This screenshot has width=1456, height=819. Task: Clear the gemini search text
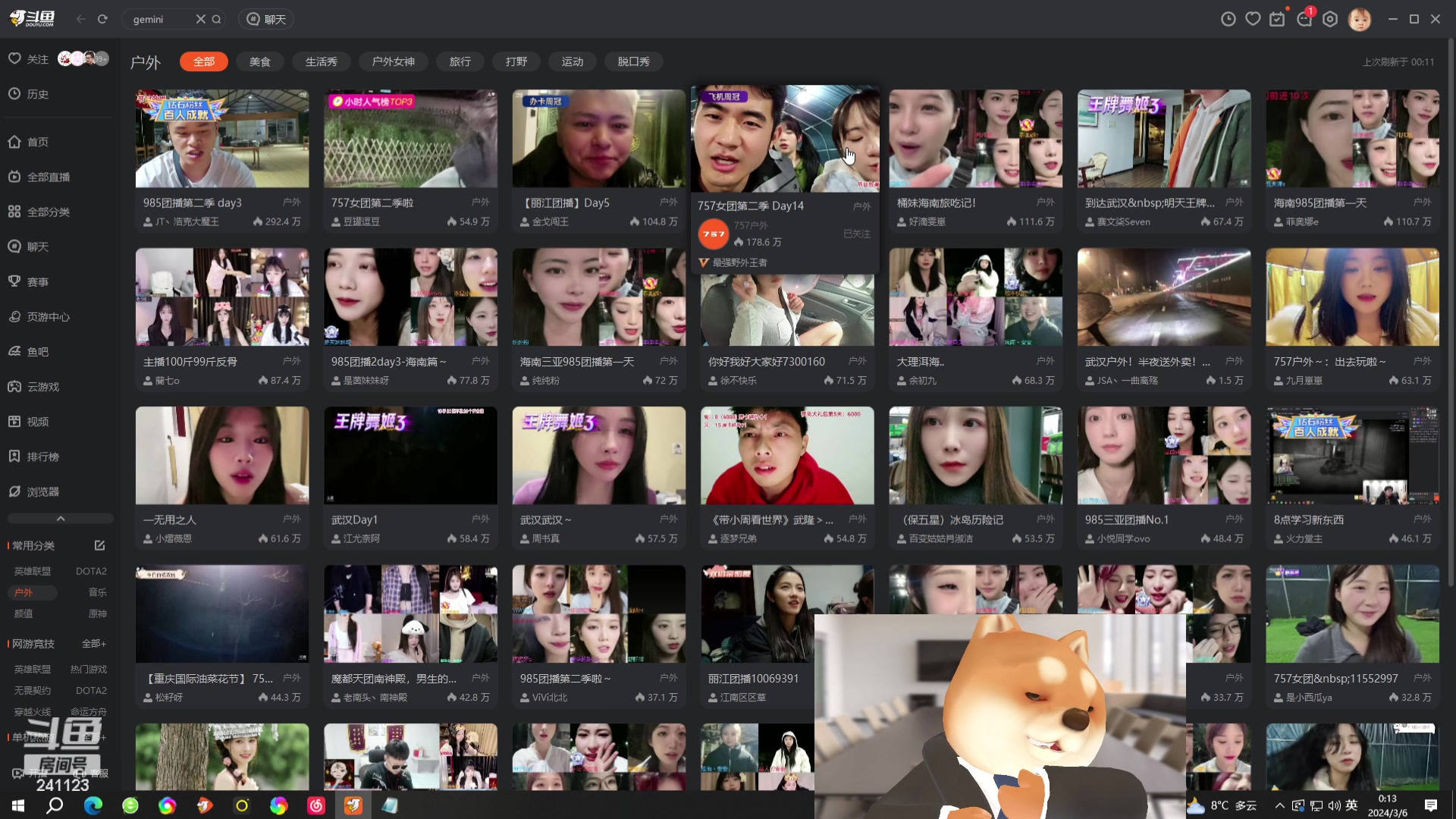coord(200,19)
